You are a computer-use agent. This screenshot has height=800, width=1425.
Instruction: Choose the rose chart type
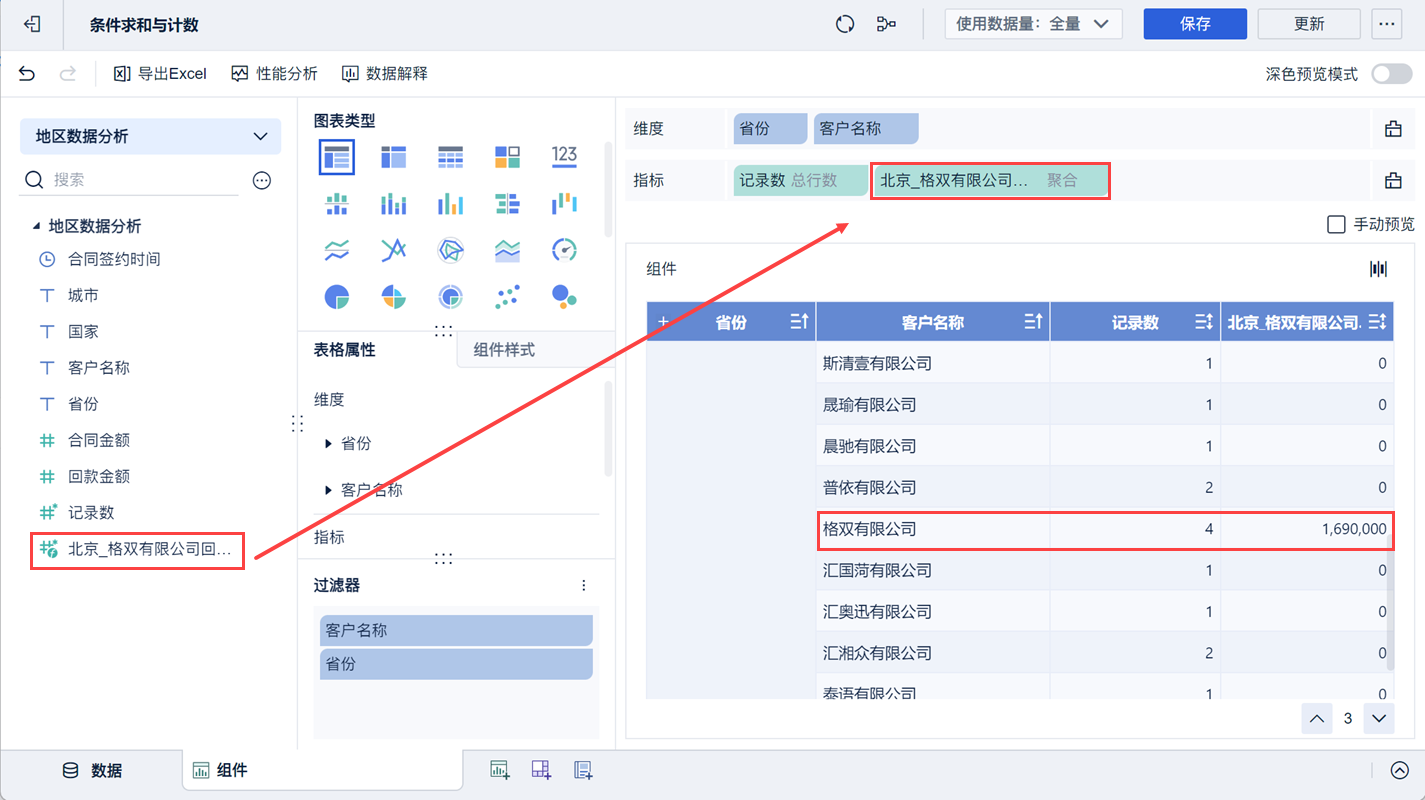tap(393, 297)
